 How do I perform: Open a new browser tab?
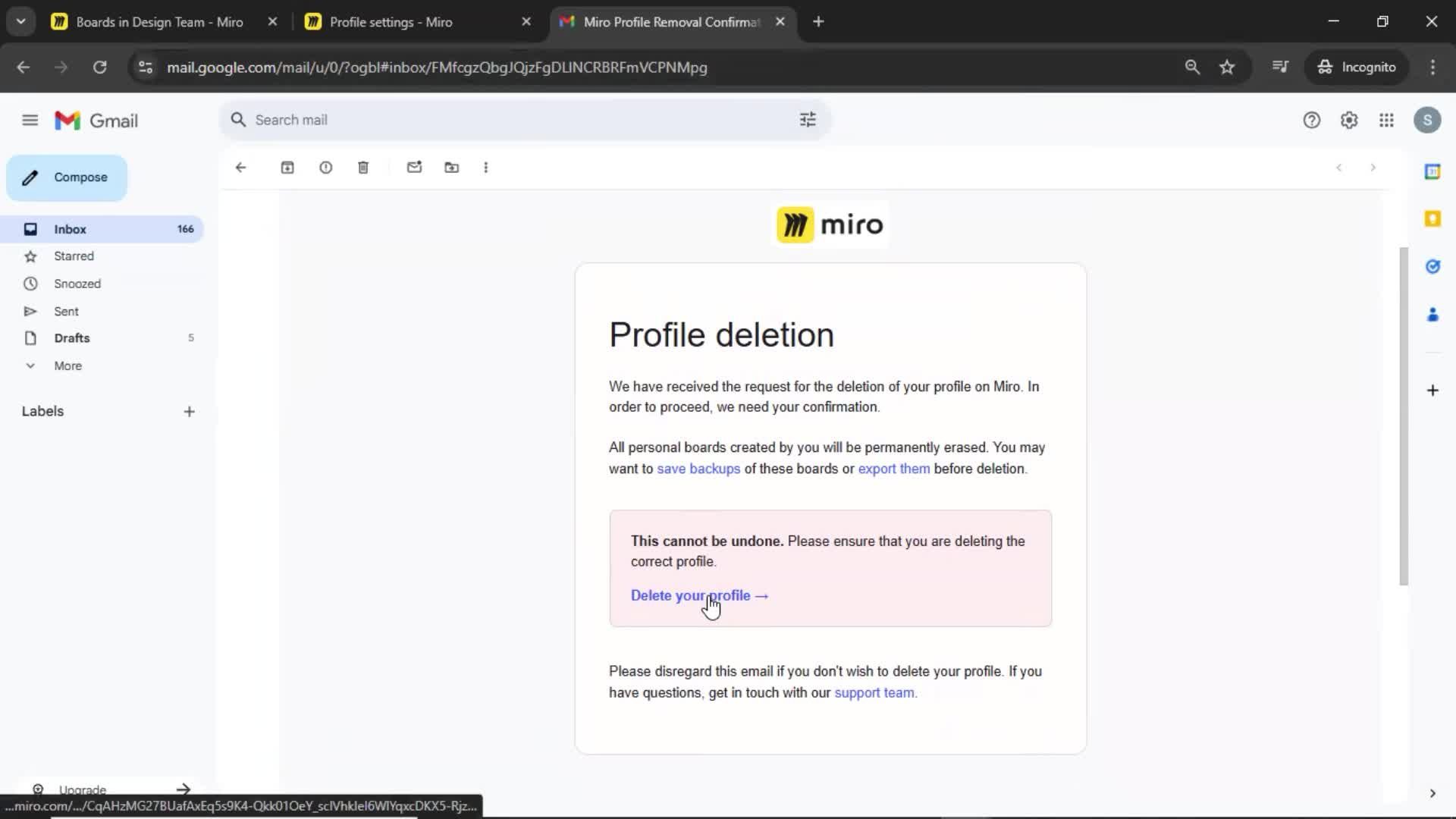tap(818, 22)
